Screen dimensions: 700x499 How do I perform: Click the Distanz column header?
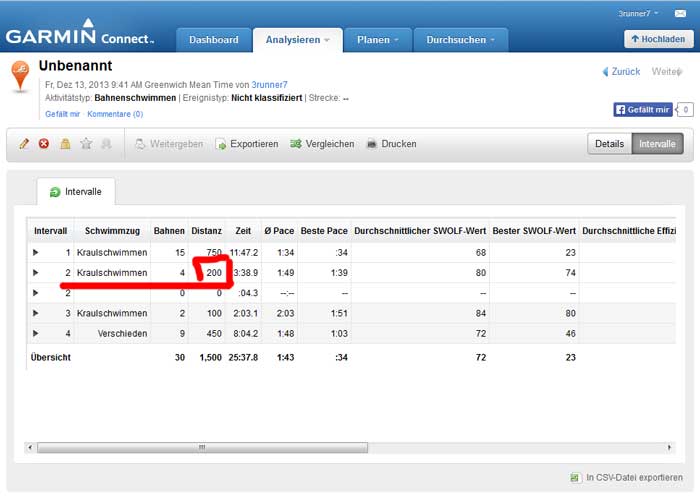(x=206, y=231)
